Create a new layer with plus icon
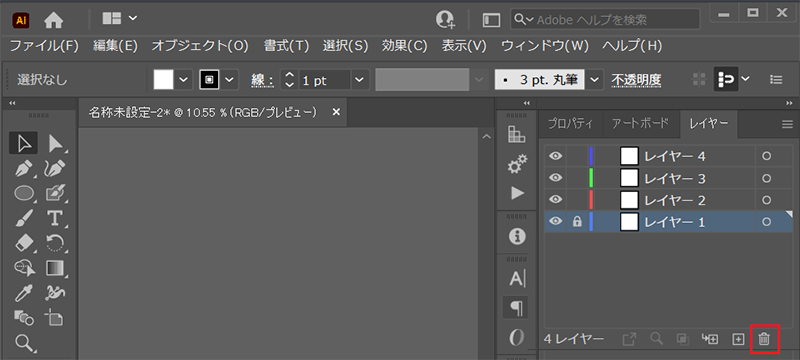 click(x=738, y=339)
